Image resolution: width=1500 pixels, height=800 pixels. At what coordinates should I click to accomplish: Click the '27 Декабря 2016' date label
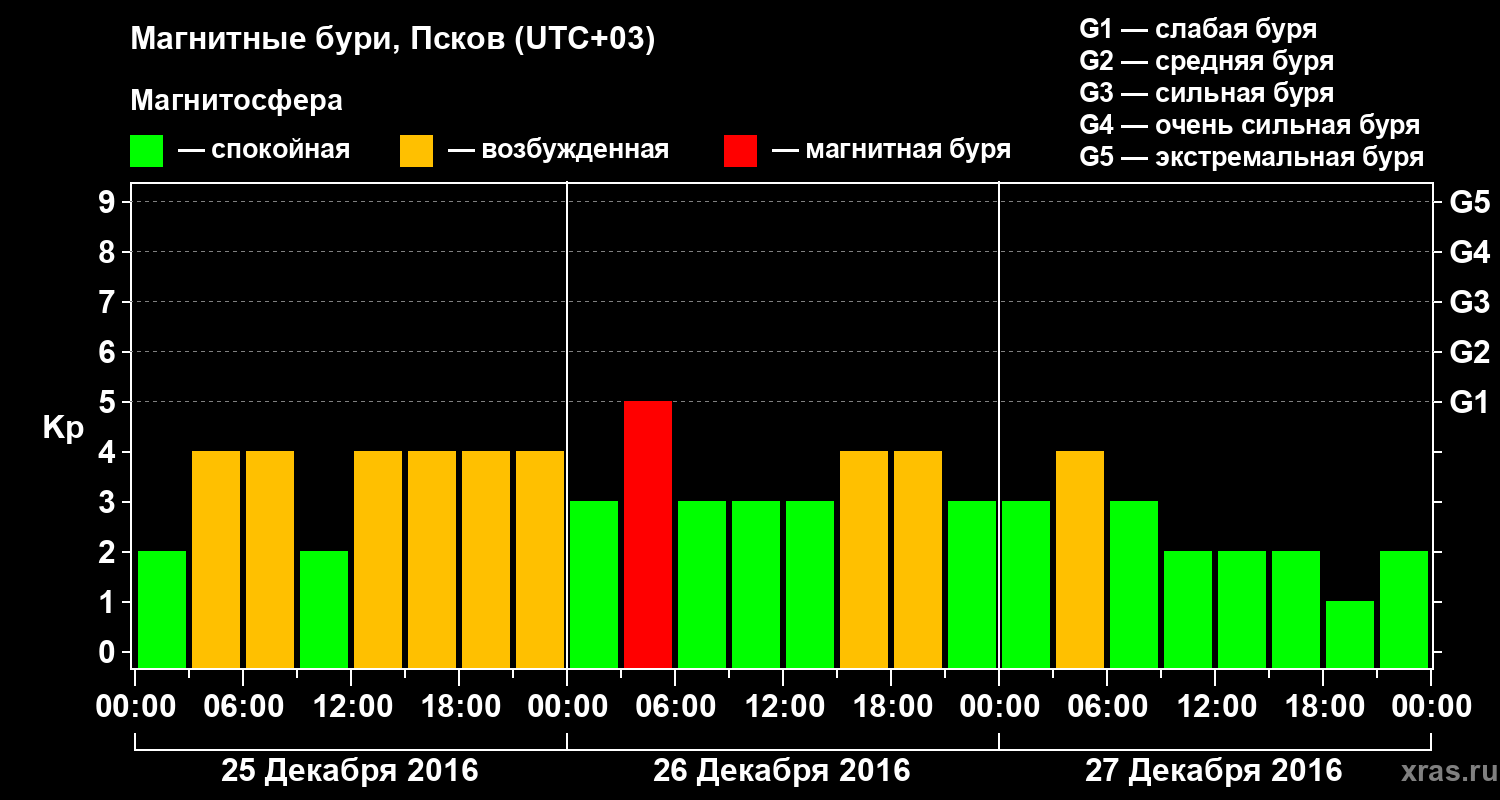pos(1214,771)
